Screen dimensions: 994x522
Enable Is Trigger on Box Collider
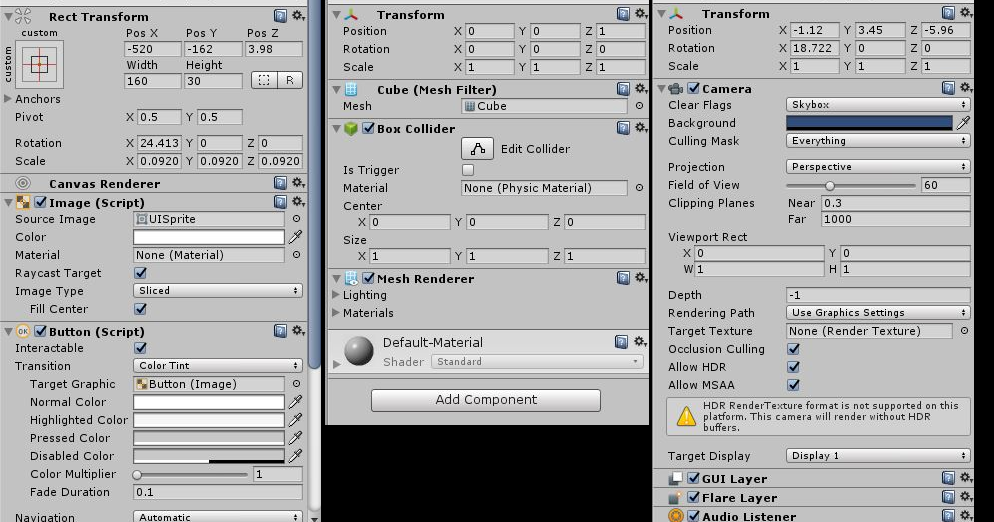click(468, 170)
